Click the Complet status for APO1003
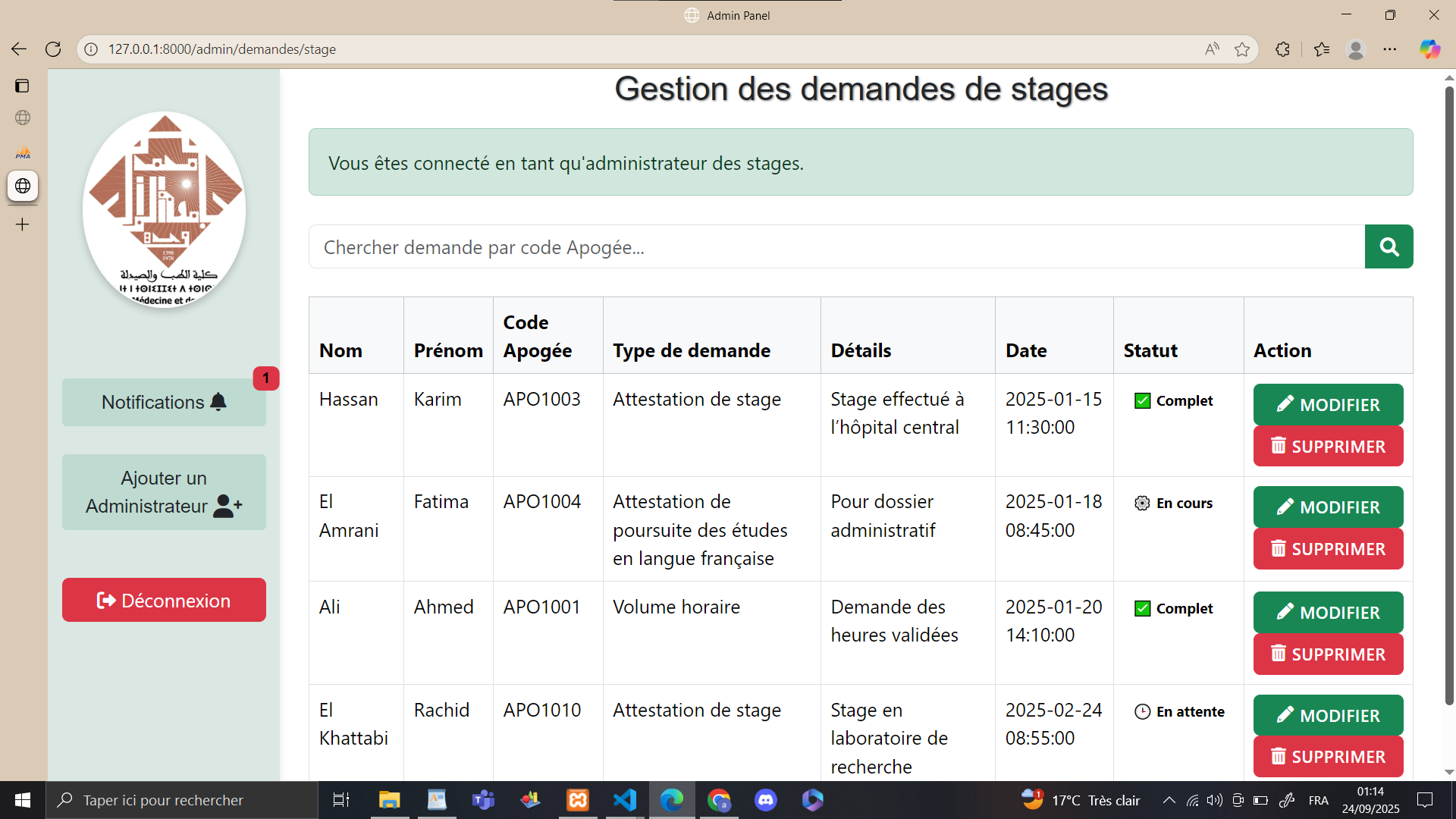The image size is (1456, 819). (x=1174, y=400)
